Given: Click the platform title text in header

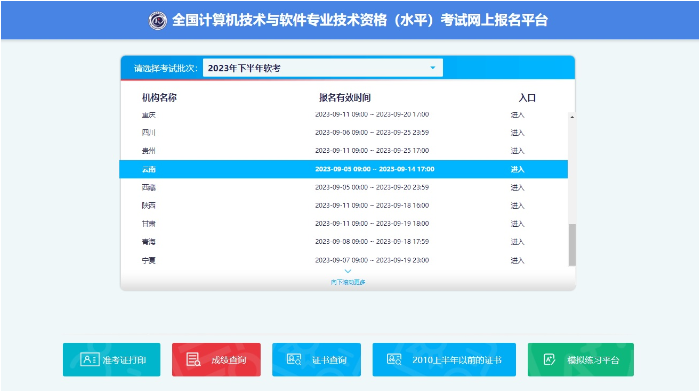Looking at the screenshot, I should (x=360, y=20).
